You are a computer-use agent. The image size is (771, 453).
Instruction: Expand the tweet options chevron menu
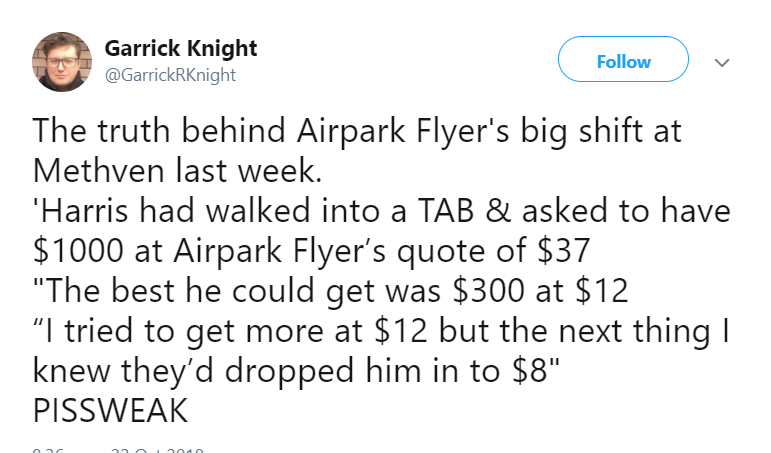[x=721, y=63]
